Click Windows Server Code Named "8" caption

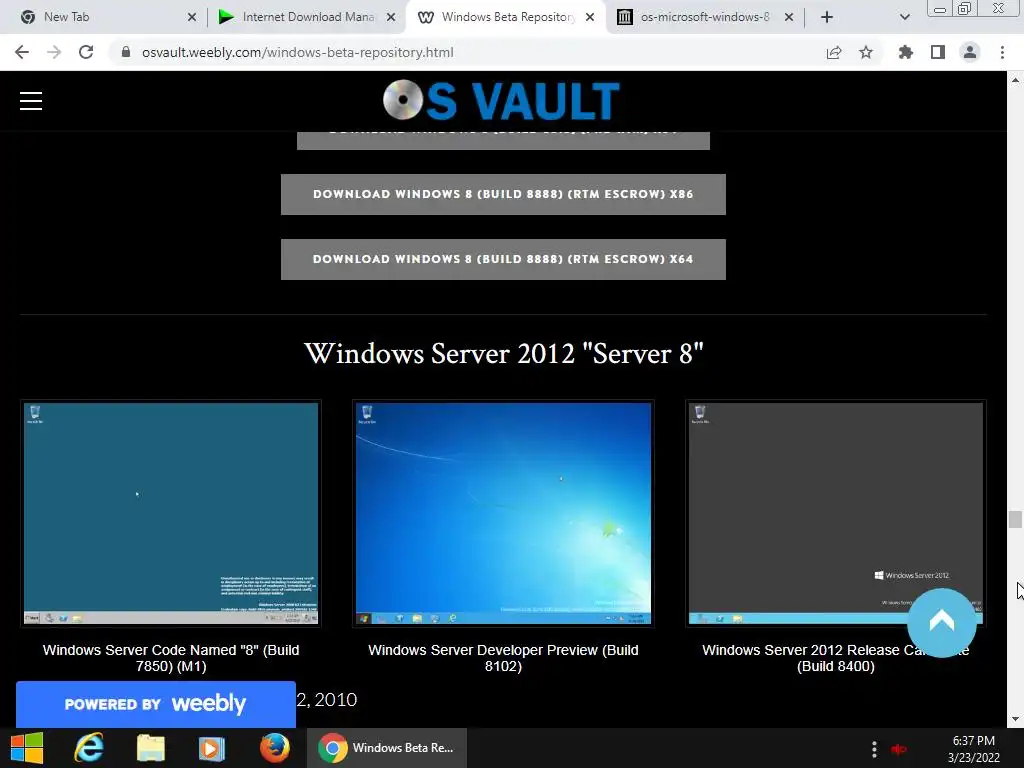(x=171, y=658)
